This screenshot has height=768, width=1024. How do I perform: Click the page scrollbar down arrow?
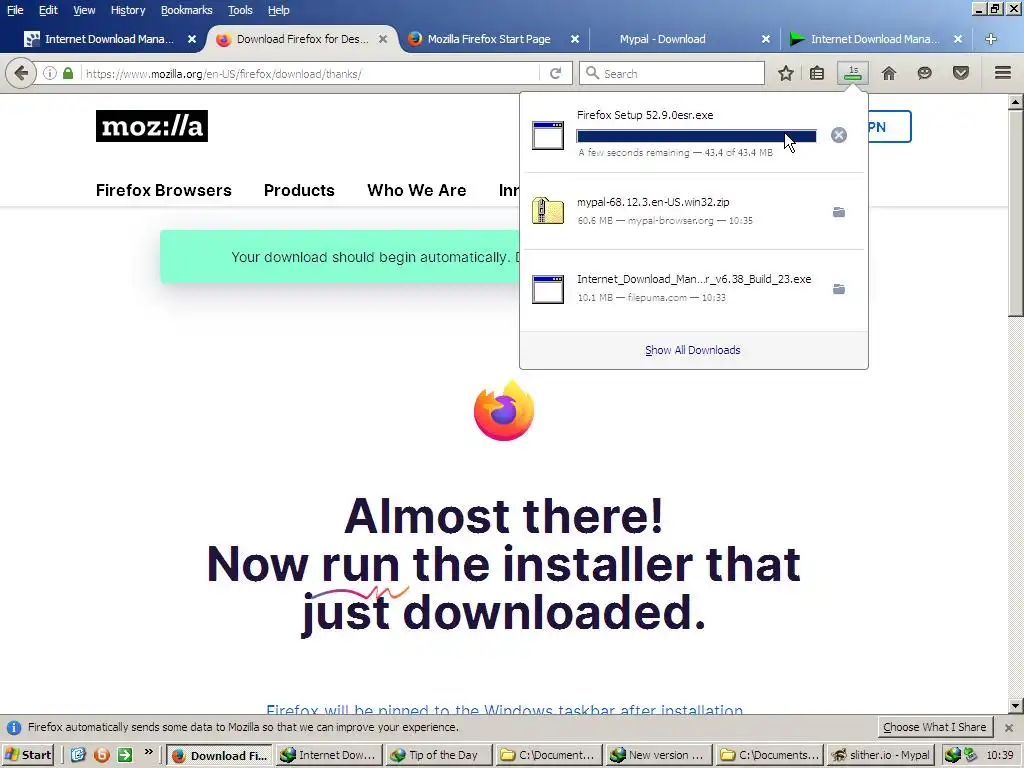(1016, 705)
